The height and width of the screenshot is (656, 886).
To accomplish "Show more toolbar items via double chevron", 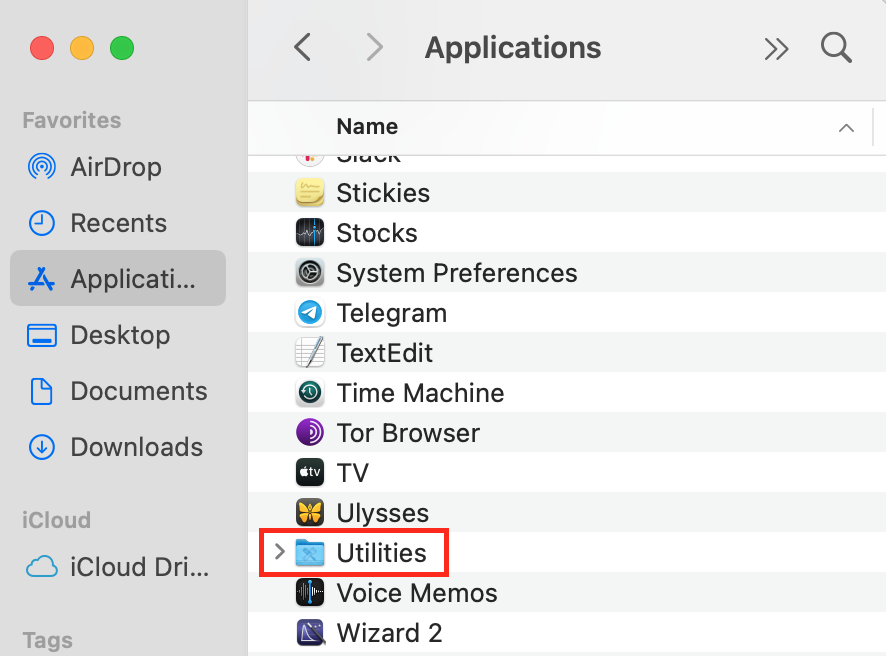I will click(x=776, y=49).
